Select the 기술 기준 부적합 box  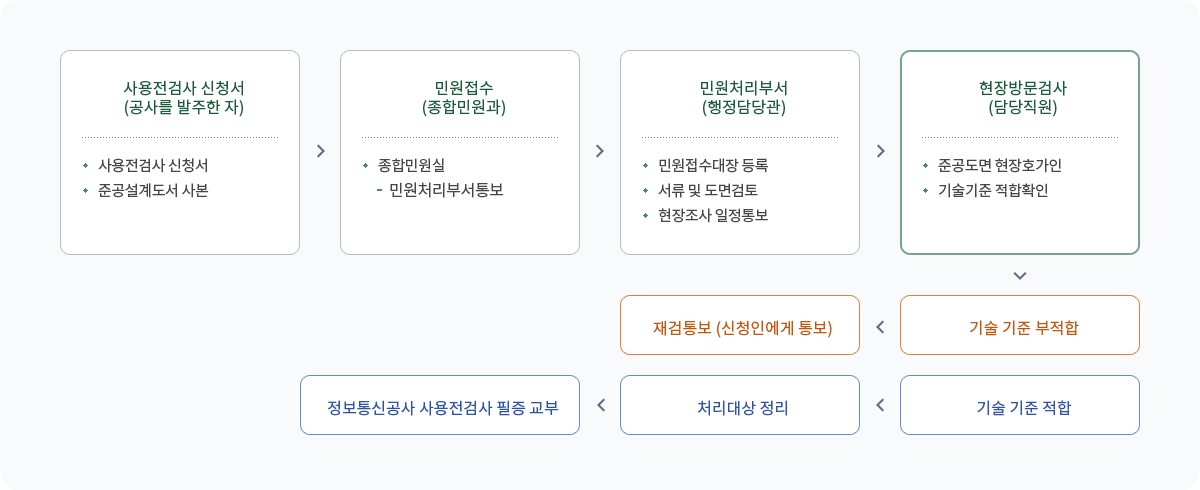[1020, 325]
